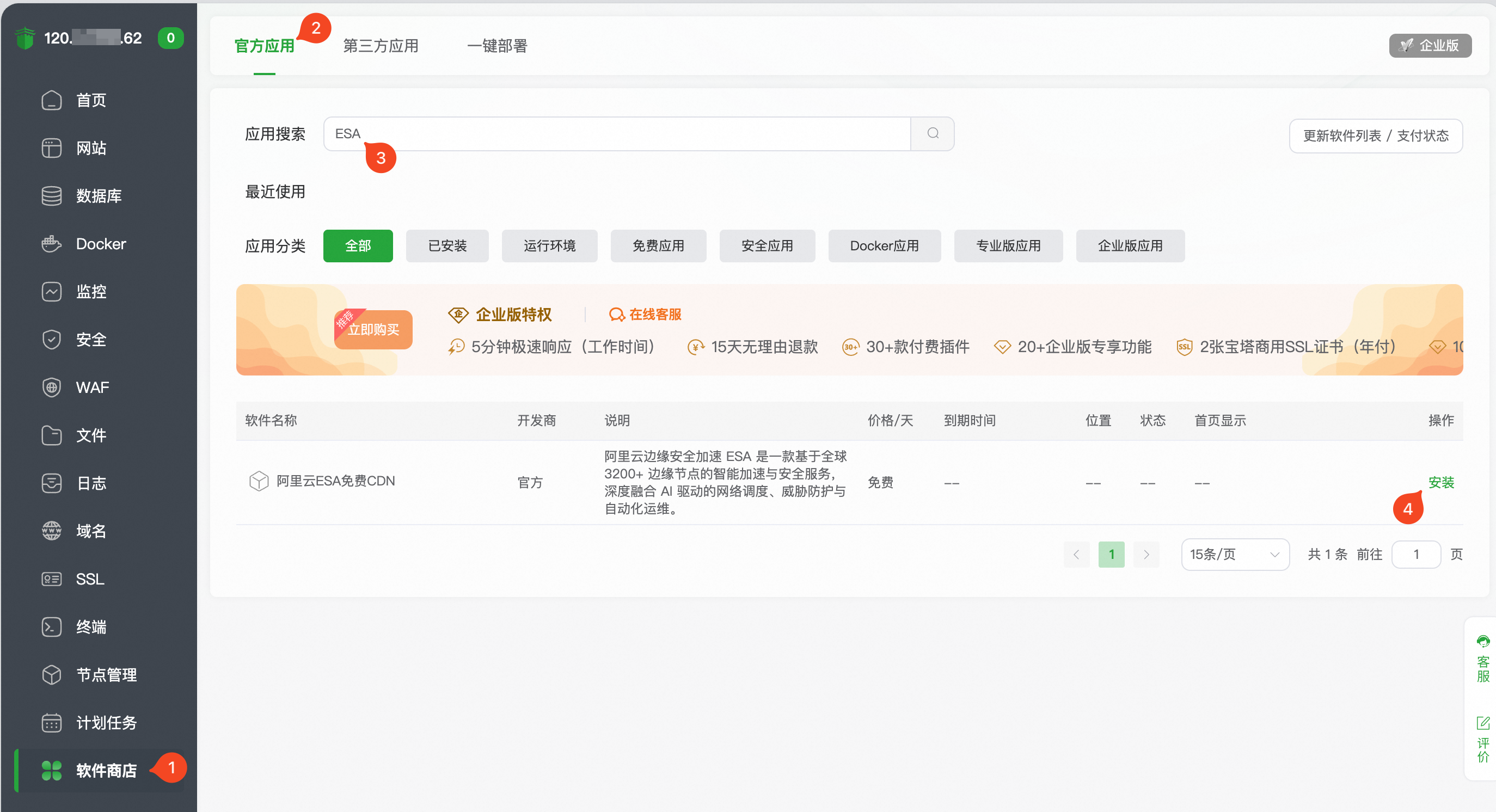Click 安装 link for 阿里云ESA免费CDN

pos(1440,482)
